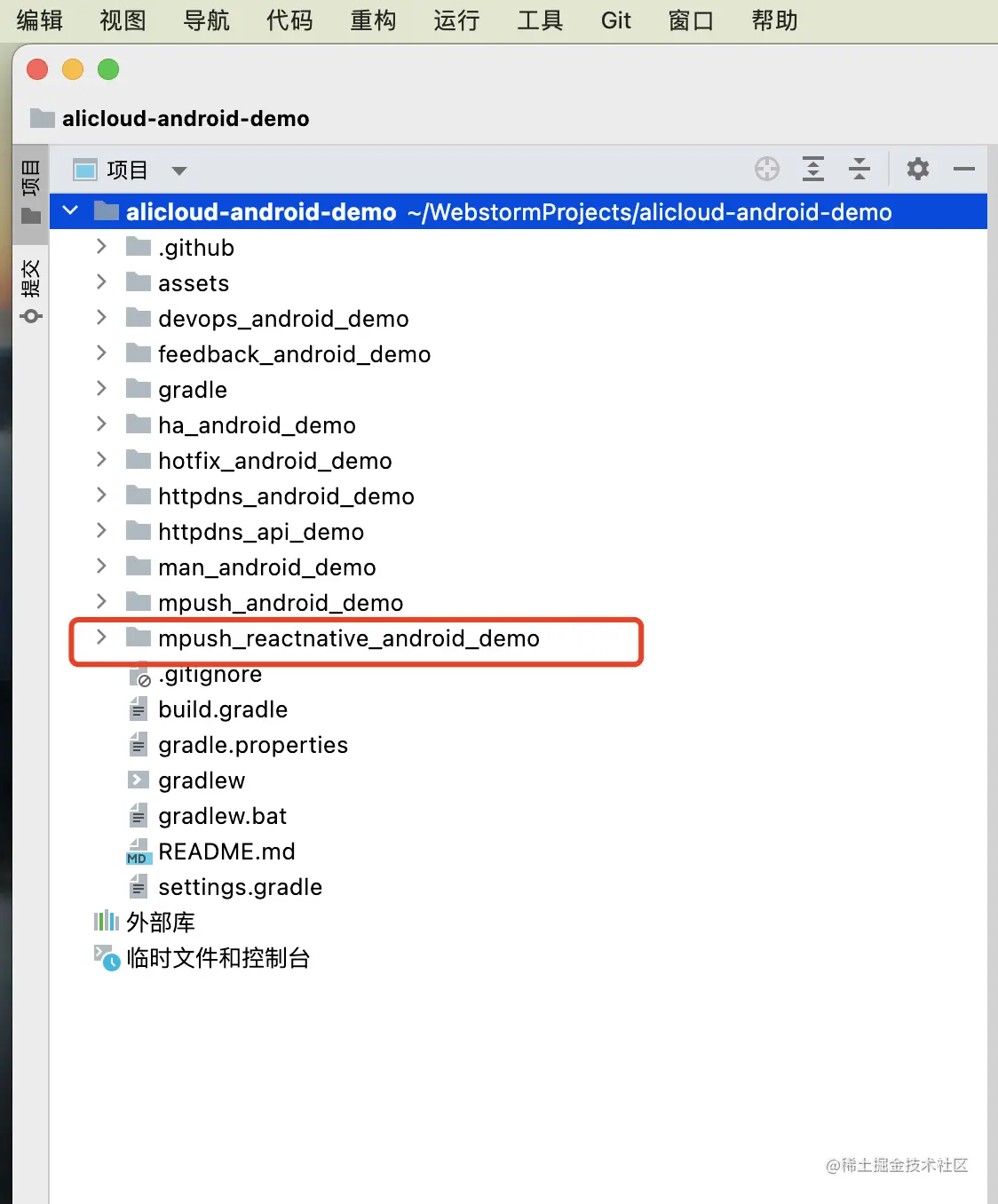Select the README.md markdown icon
The width and height of the screenshot is (998, 1204).
(x=139, y=852)
